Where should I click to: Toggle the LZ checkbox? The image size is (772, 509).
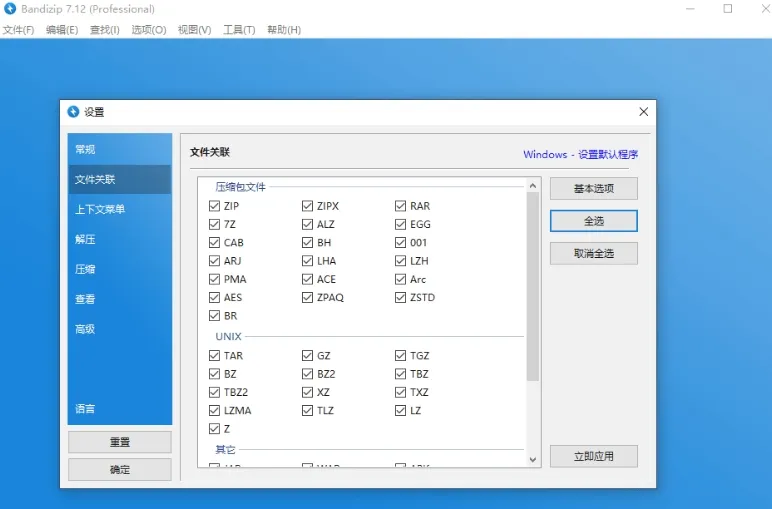(400, 410)
